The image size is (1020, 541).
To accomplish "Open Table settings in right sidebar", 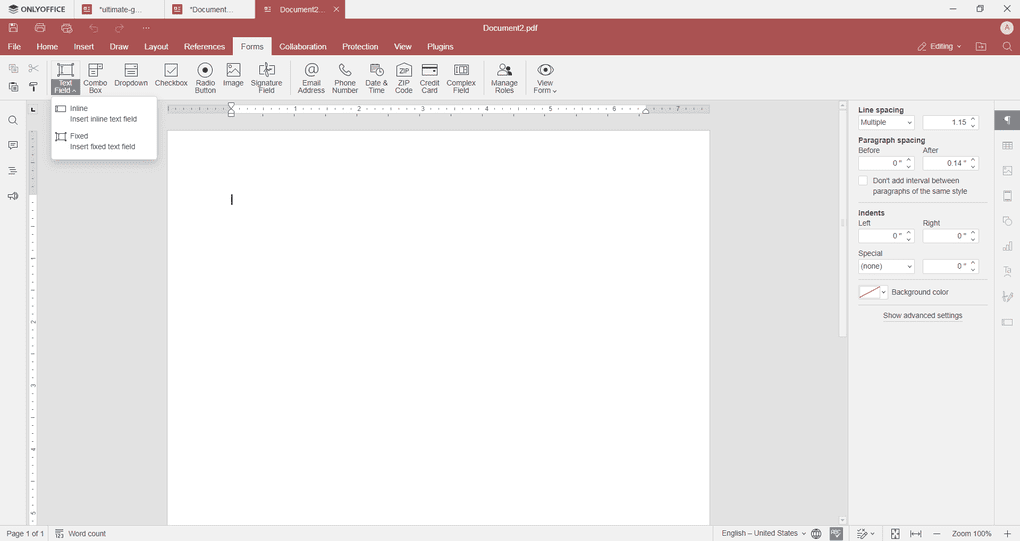I will [1007, 146].
